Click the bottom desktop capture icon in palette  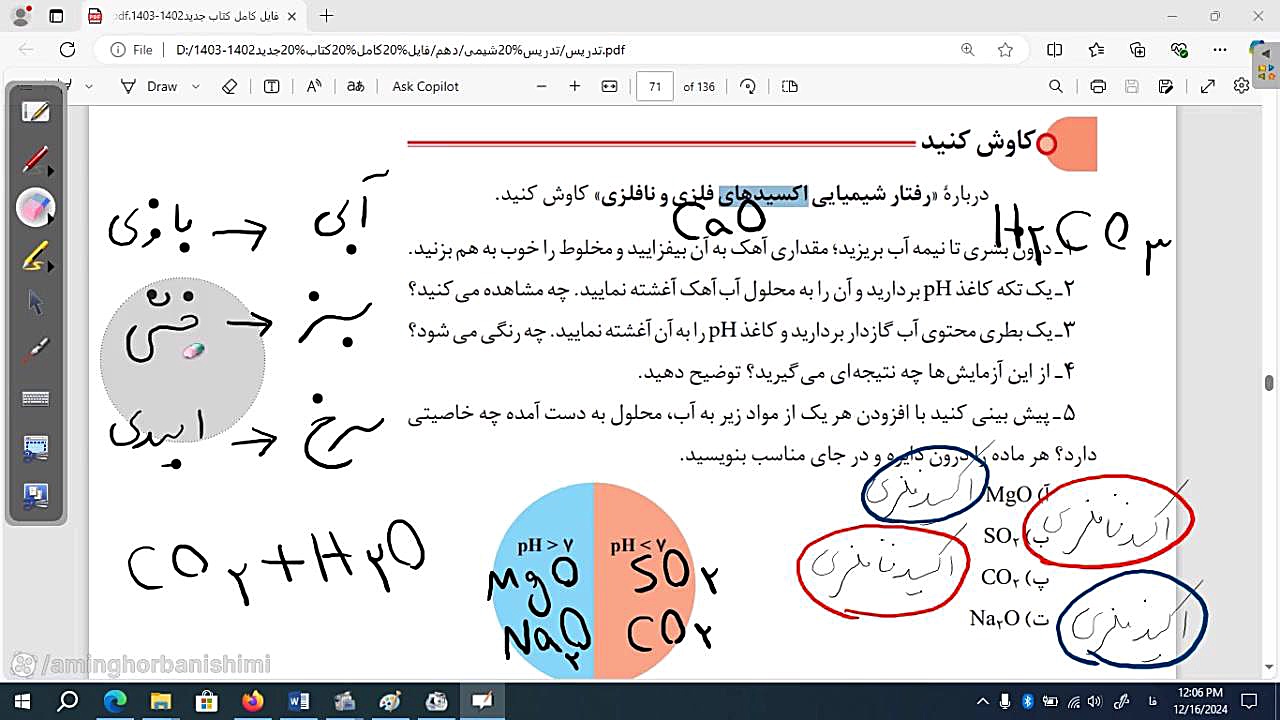click(36, 495)
